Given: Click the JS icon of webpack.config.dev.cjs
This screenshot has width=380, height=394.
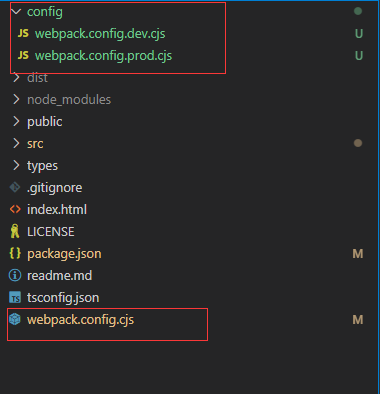Looking at the screenshot, I should tap(23, 33).
